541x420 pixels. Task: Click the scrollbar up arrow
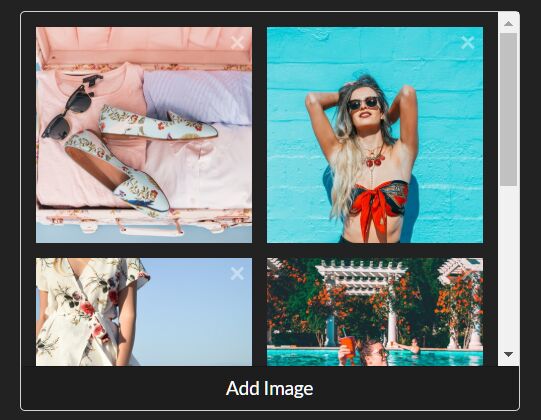[508, 23]
